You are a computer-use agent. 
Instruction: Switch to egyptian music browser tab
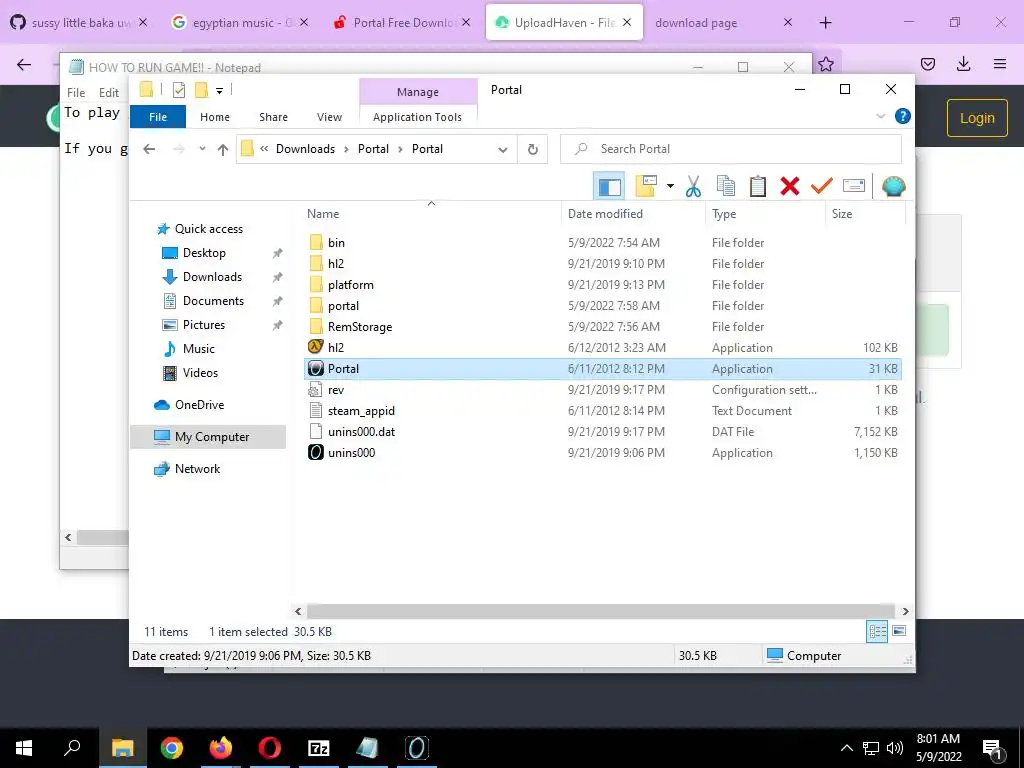pyautogui.click(x=240, y=23)
